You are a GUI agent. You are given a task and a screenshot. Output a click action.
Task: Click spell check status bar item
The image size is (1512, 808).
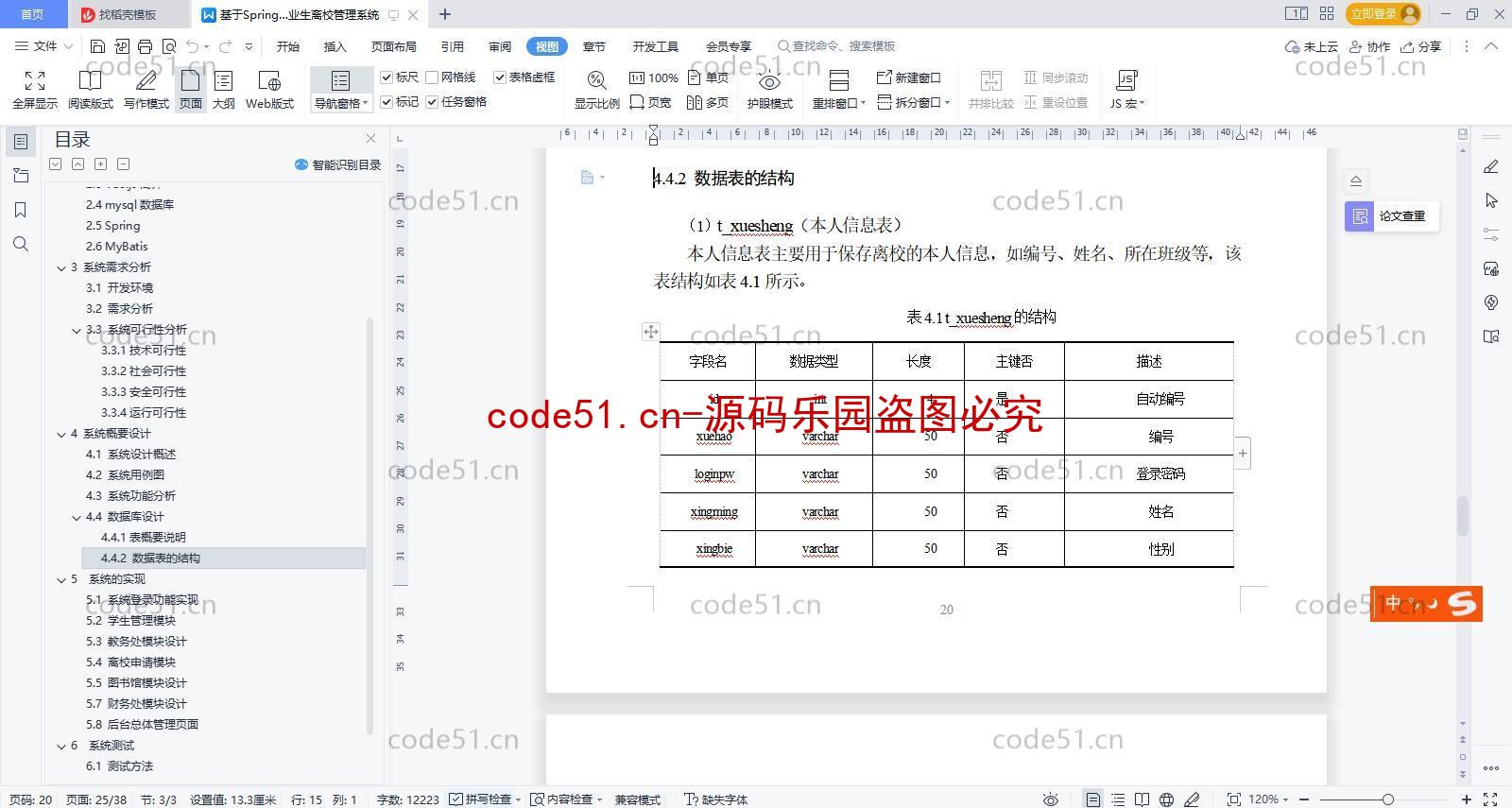[x=485, y=799]
